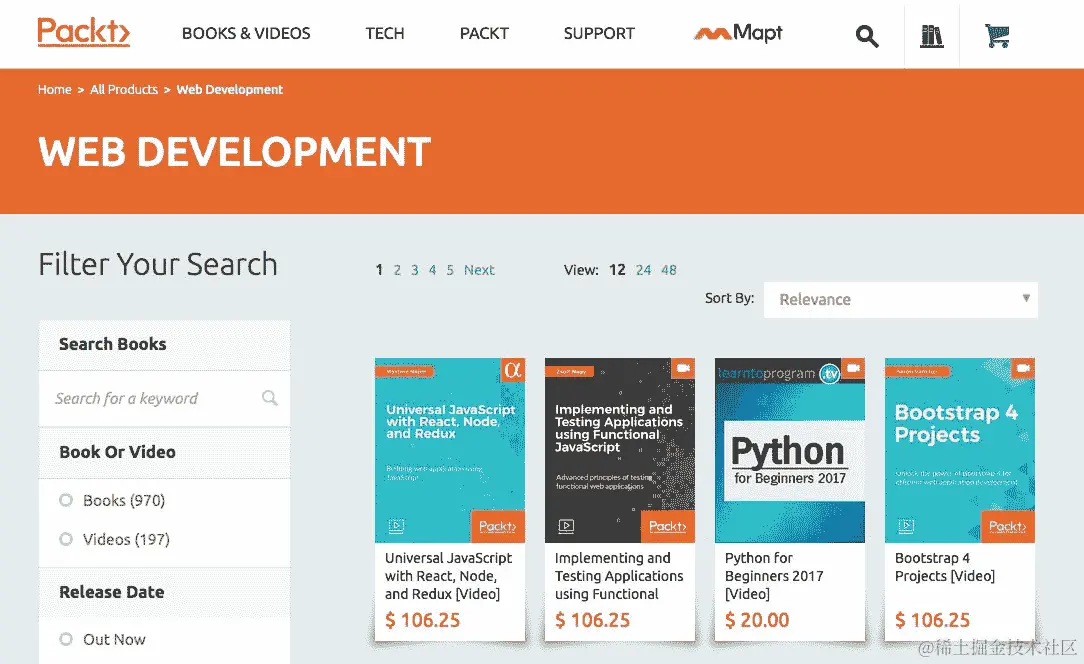Viewport: 1084px width, 664px height.
Task: Click the Web Development breadcrumb
Action: (230, 89)
